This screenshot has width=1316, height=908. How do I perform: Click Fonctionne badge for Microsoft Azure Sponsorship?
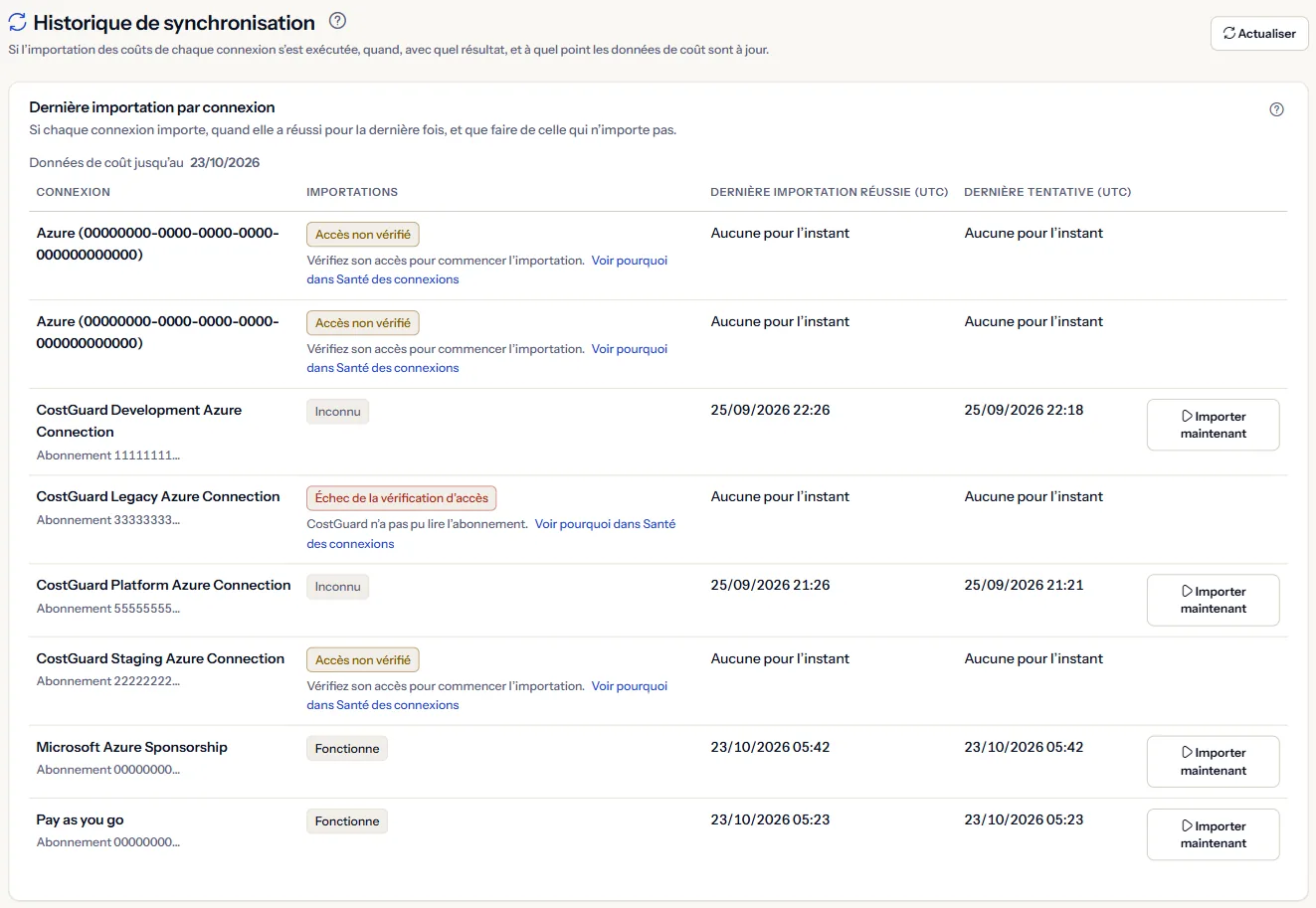[346, 749]
